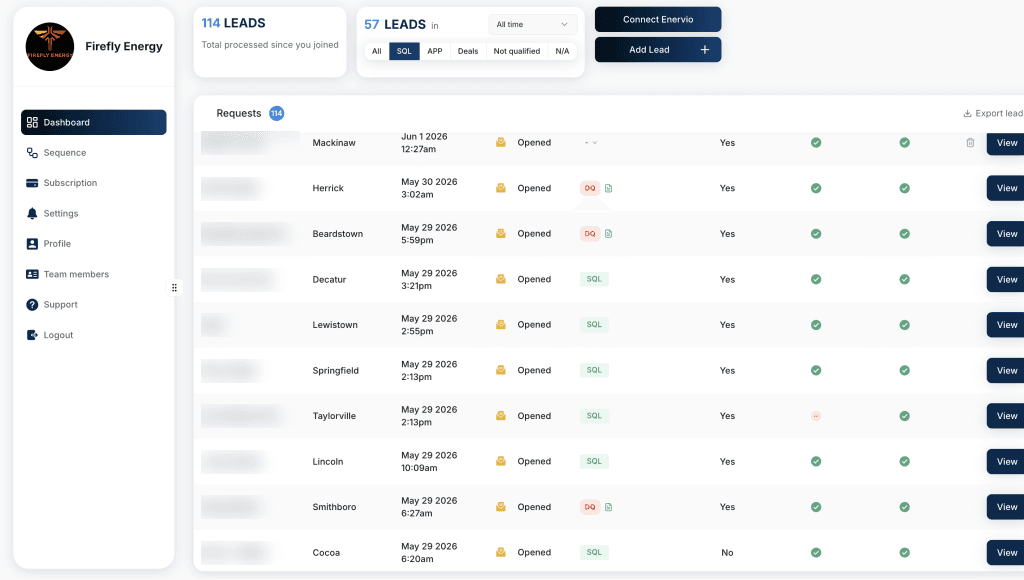Click the document icon in Beardstown row
Image resolution: width=1024 pixels, height=580 pixels.
coord(609,234)
